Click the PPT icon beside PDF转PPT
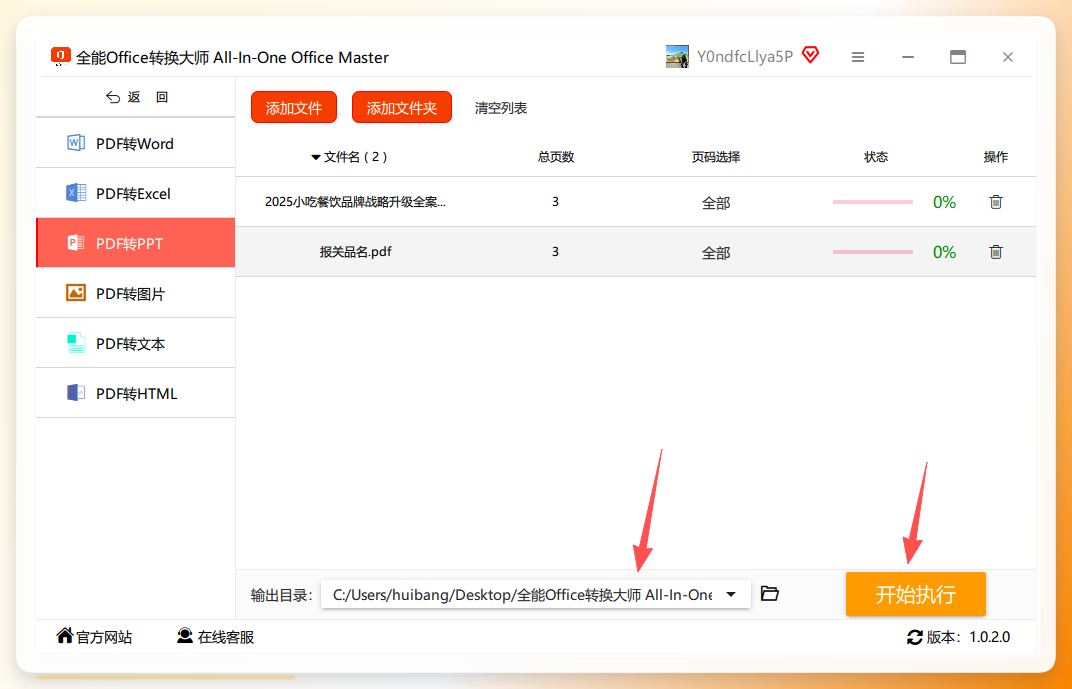 pyautogui.click(x=76, y=243)
